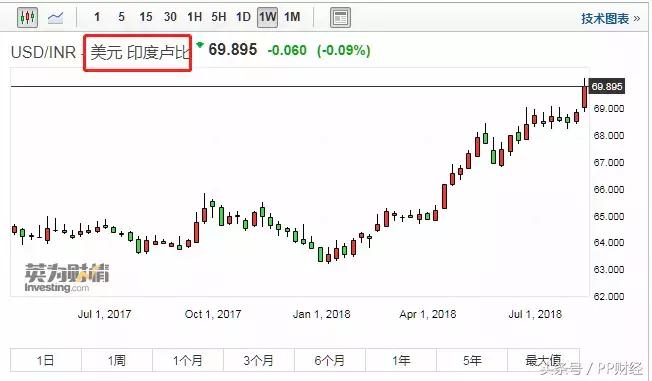Click the 69.895 price tag on axis
This screenshot has width=652, height=381.
click(x=607, y=87)
